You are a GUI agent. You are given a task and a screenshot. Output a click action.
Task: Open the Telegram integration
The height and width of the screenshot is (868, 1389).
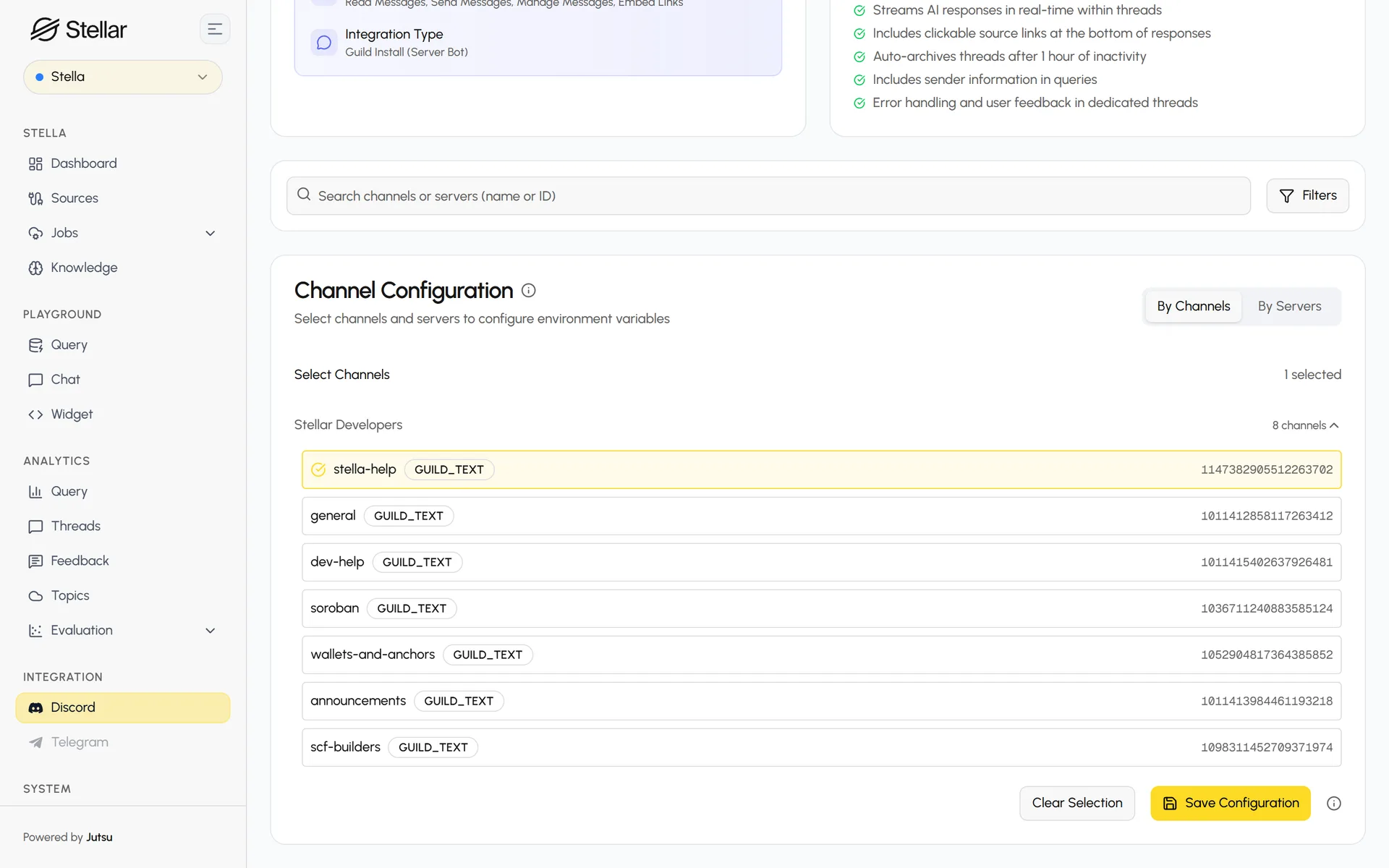(123, 742)
